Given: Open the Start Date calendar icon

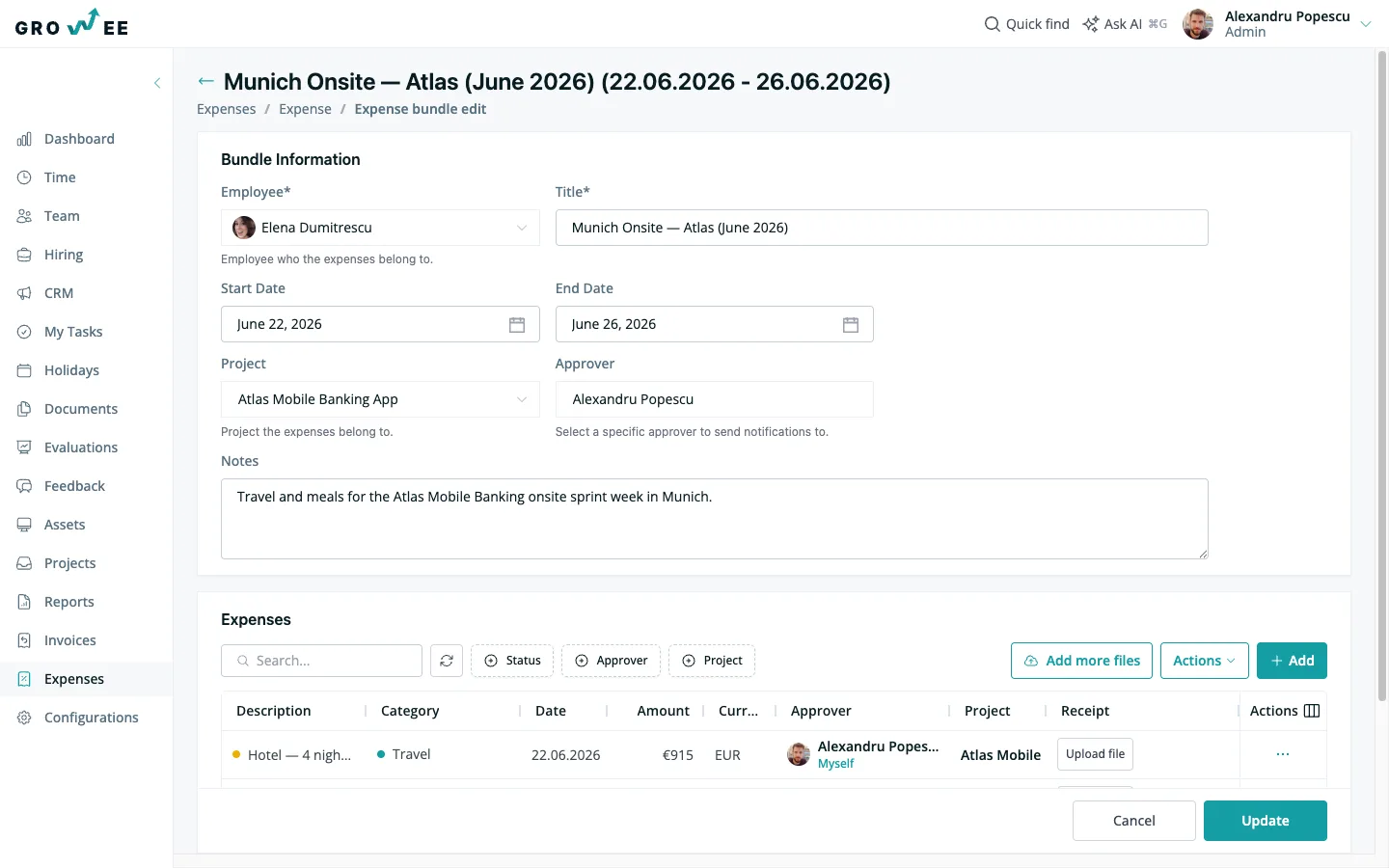Looking at the screenshot, I should click(x=517, y=325).
